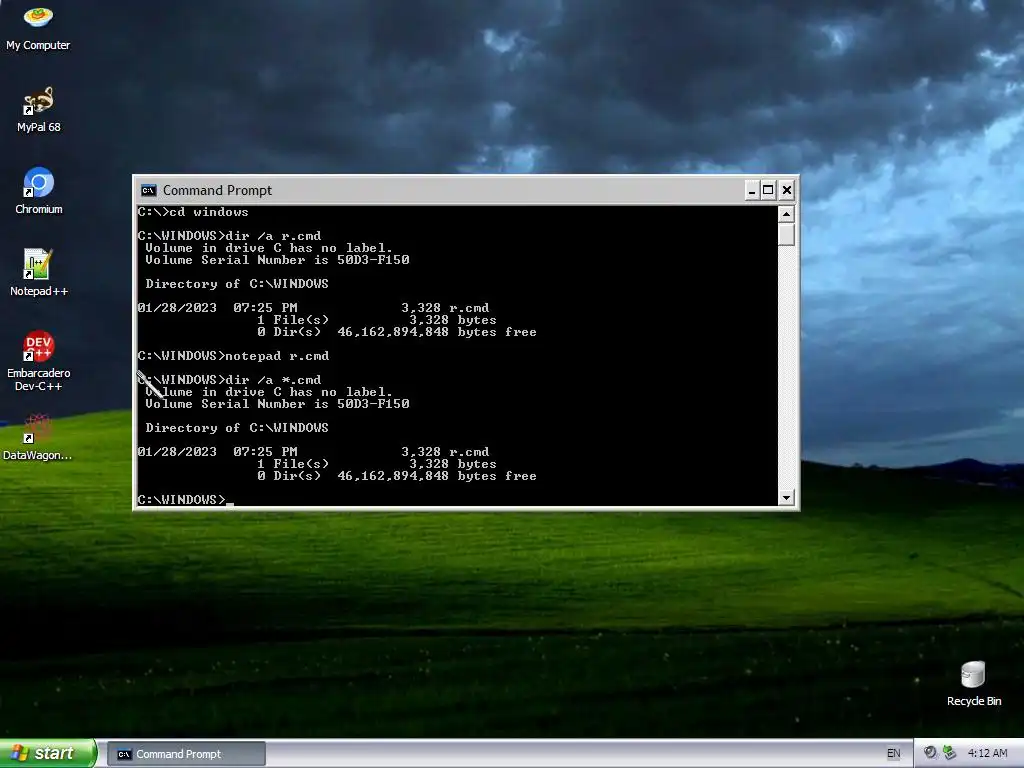Open the Chromium desktop shortcut
This screenshot has width=1024, height=768.
coord(39,191)
